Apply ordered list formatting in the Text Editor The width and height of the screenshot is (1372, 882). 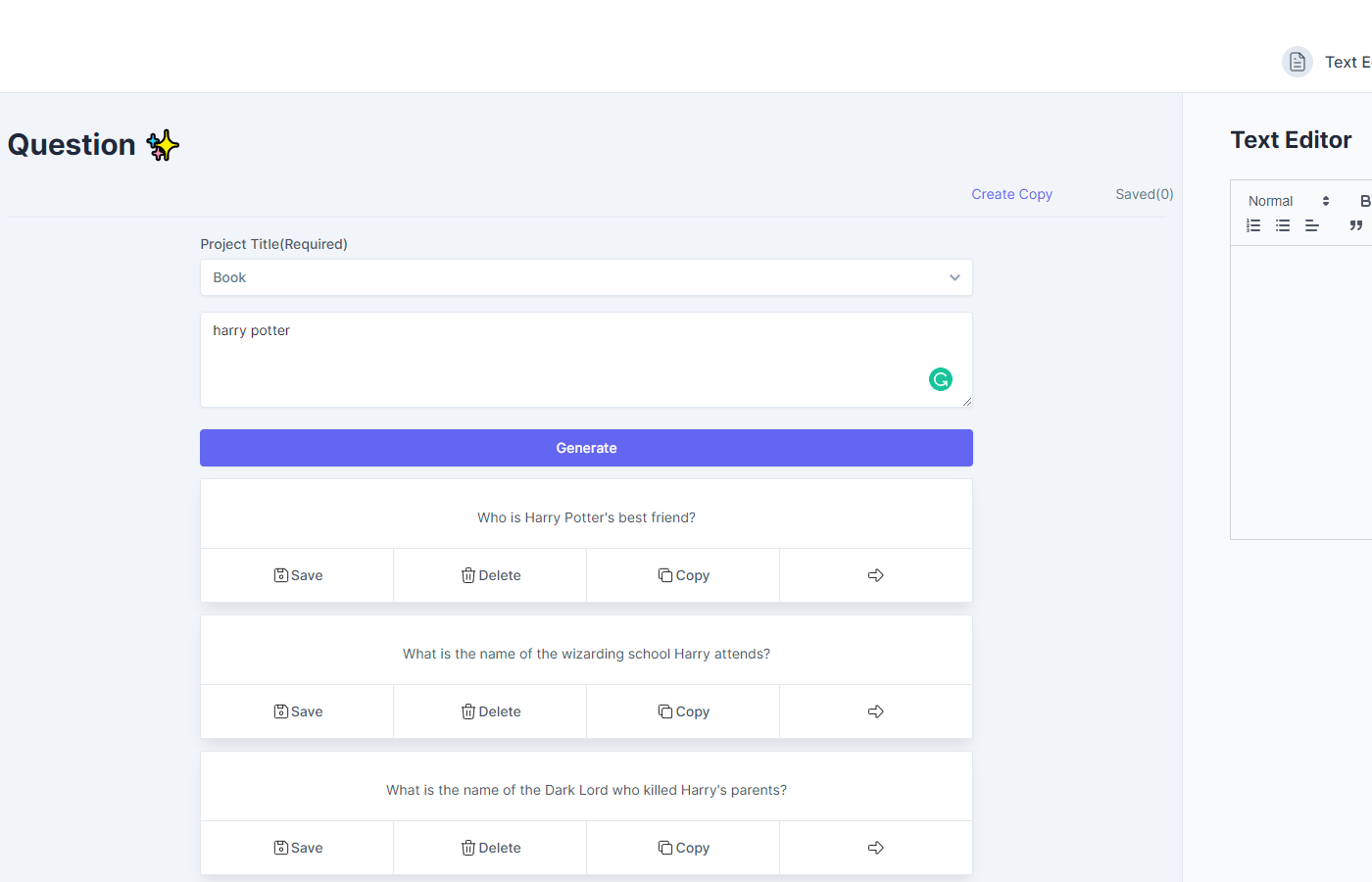pyautogui.click(x=1253, y=225)
